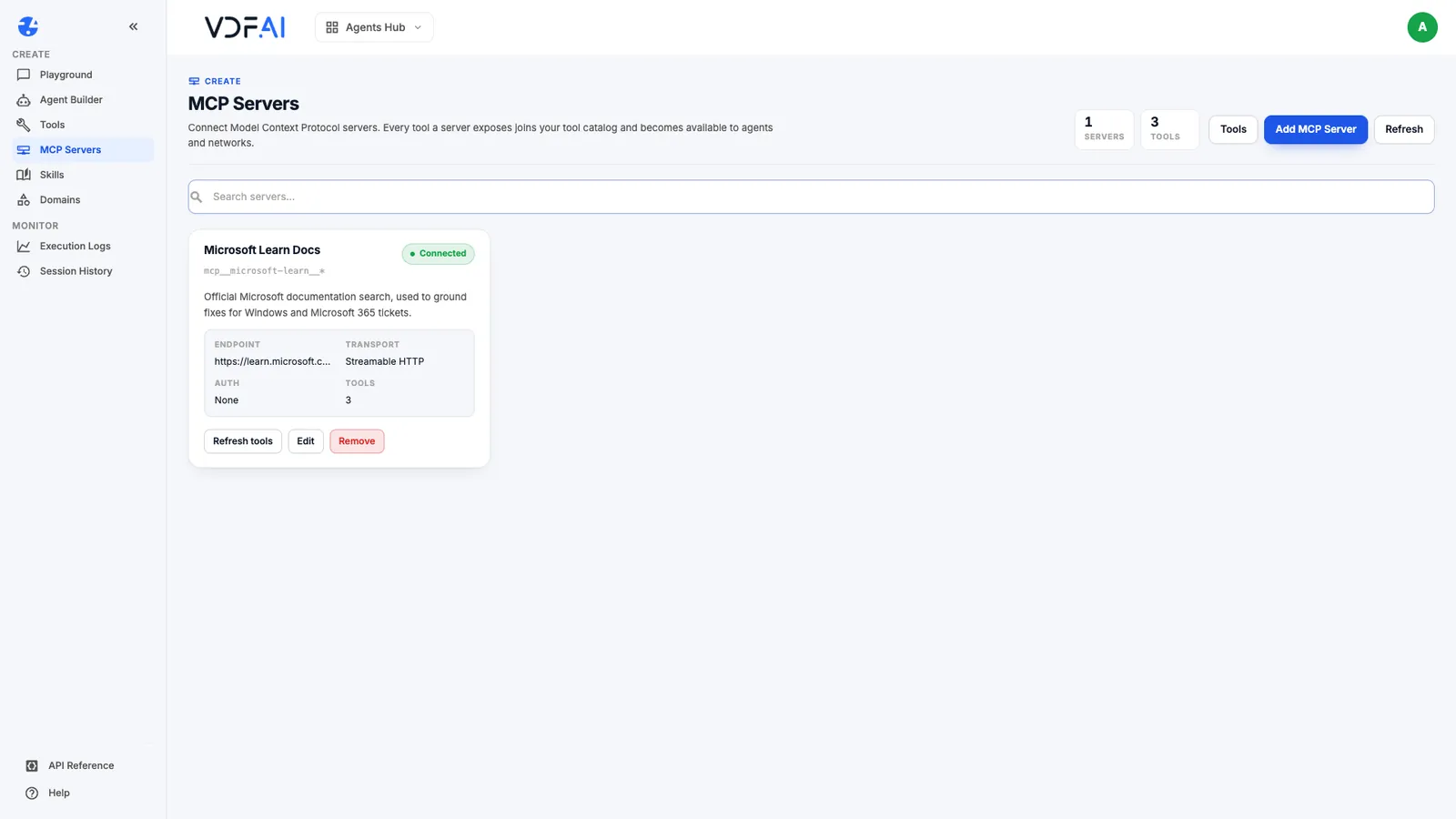The image size is (1456, 819).
Task: Click the Tools wrench icon in sidebar
Action: [x=24, y=125]
